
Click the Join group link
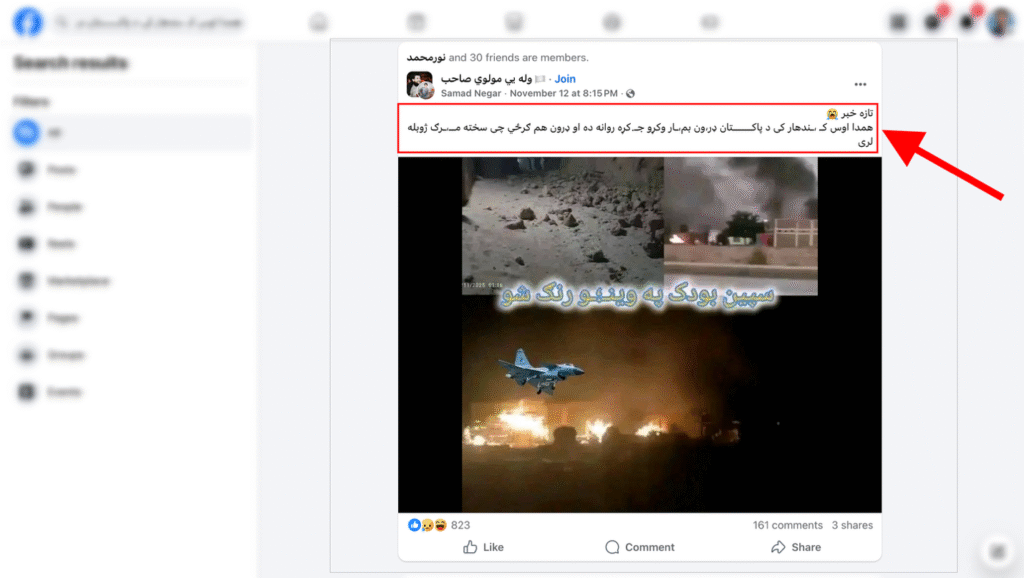[565, 79]
